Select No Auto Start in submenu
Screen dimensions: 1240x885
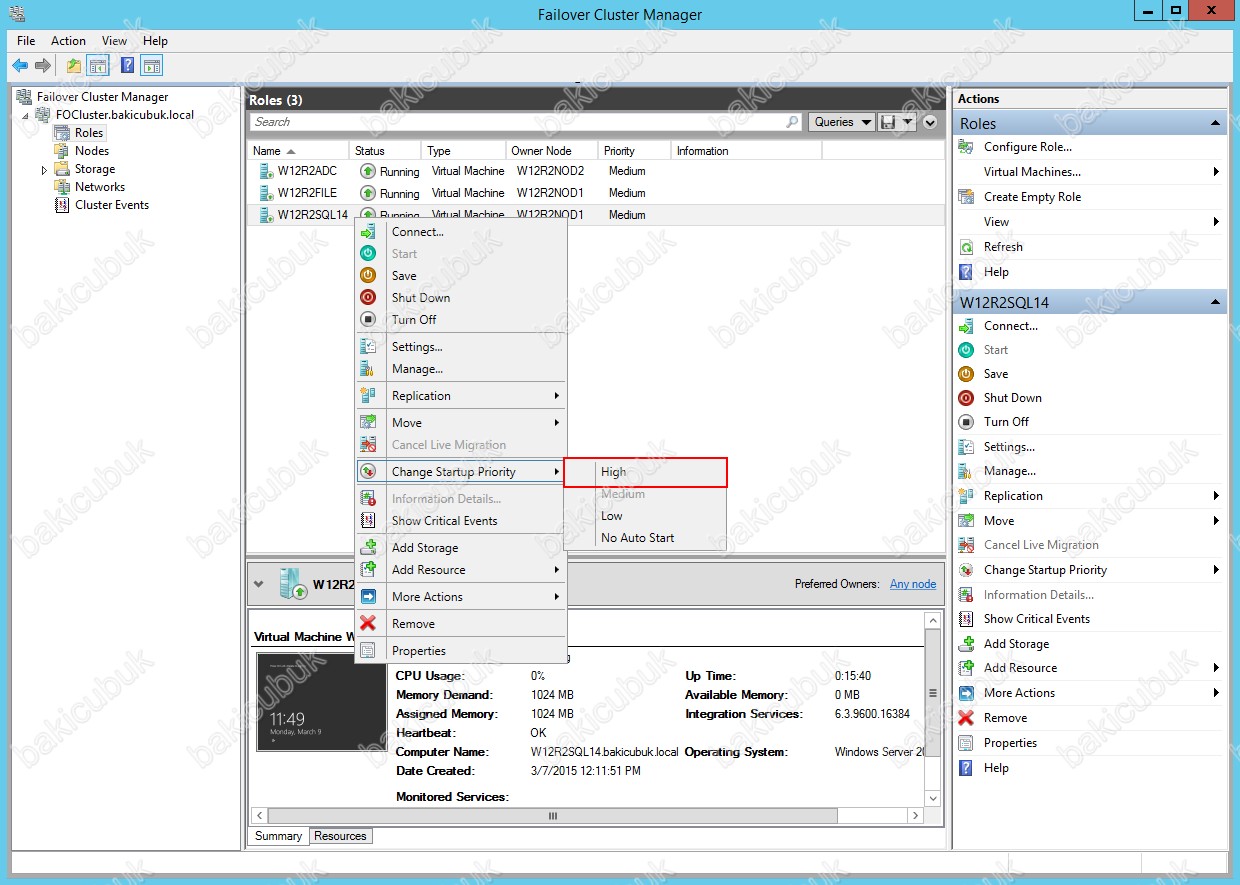645,538
